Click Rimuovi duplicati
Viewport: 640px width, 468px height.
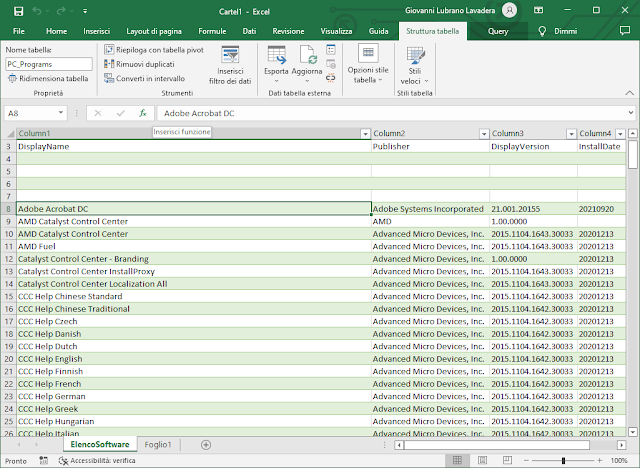coord(139,64)
